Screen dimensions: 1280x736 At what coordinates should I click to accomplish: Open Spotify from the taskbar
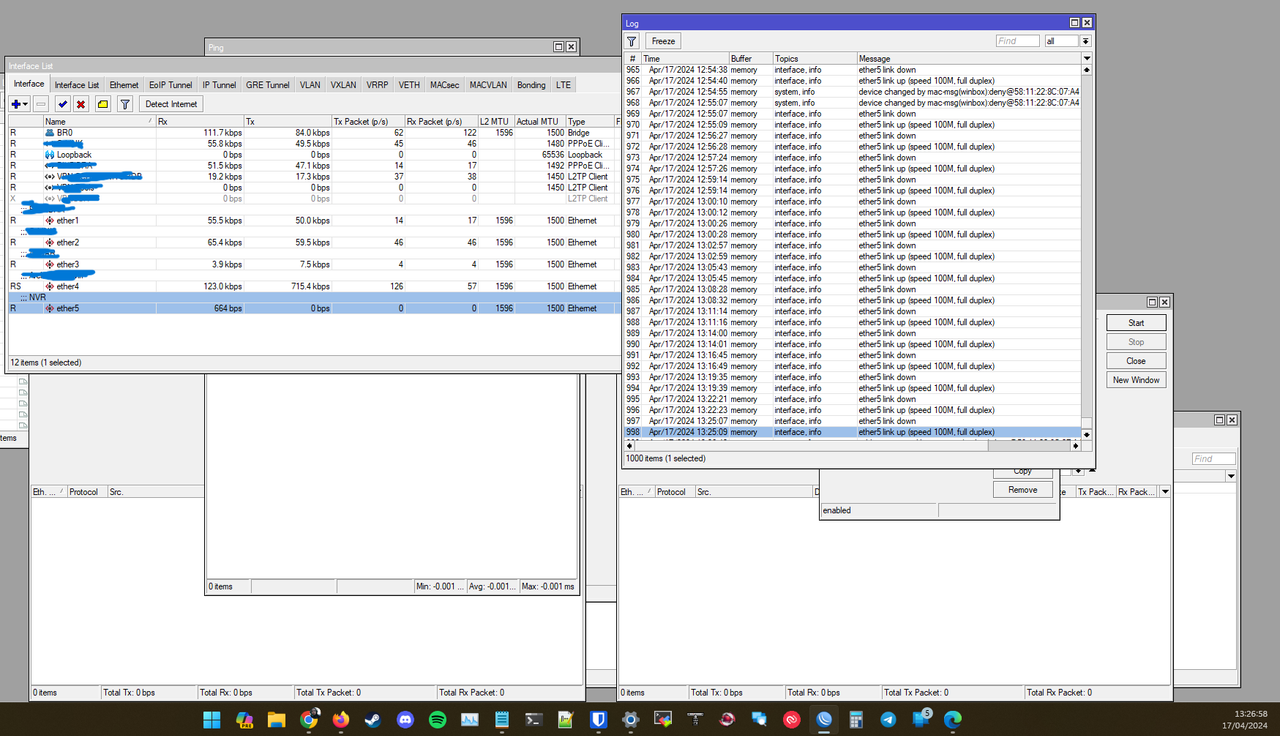437,719
